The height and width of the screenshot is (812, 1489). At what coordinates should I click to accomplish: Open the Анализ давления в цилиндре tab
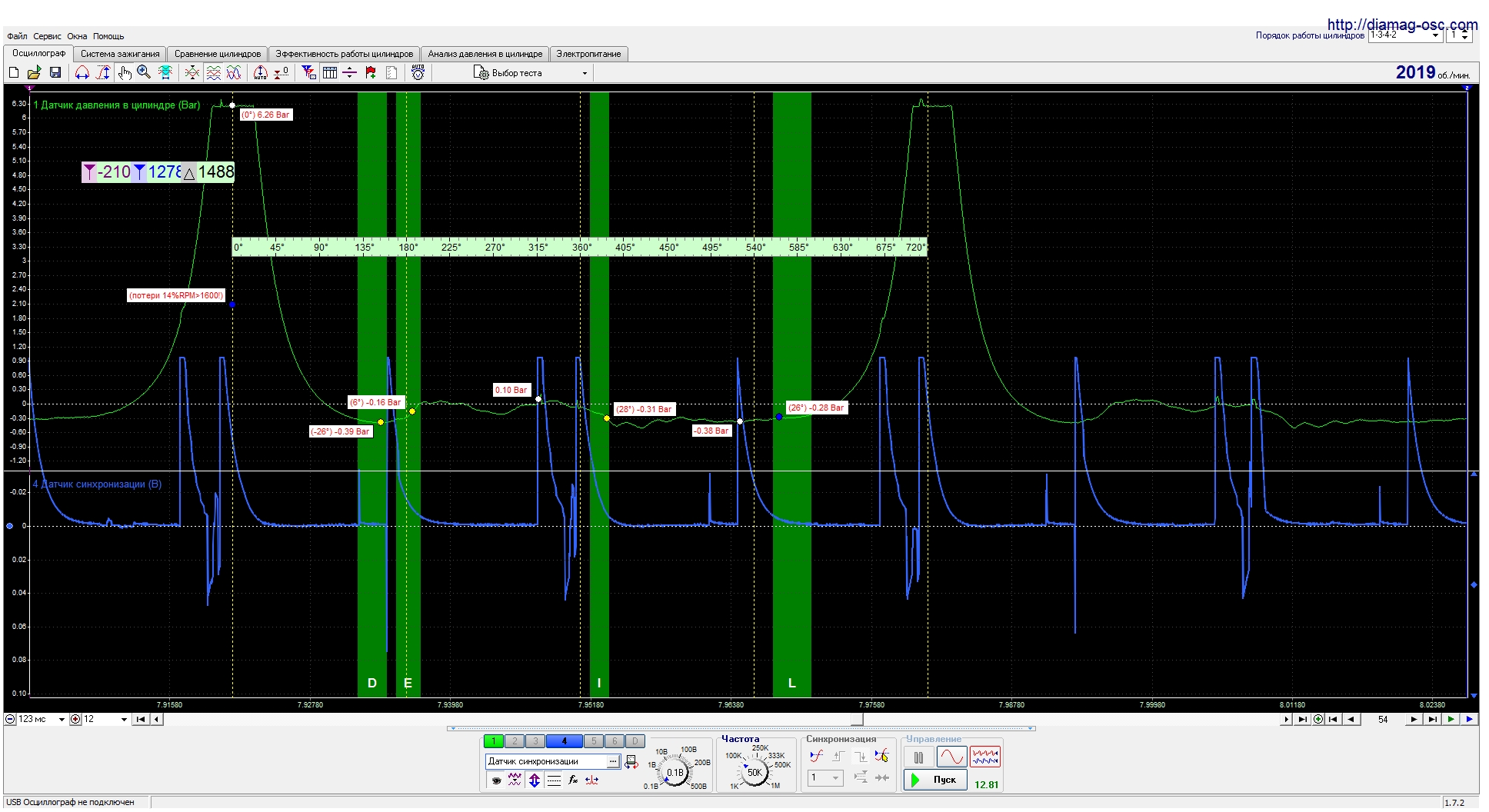click(485, 54)
